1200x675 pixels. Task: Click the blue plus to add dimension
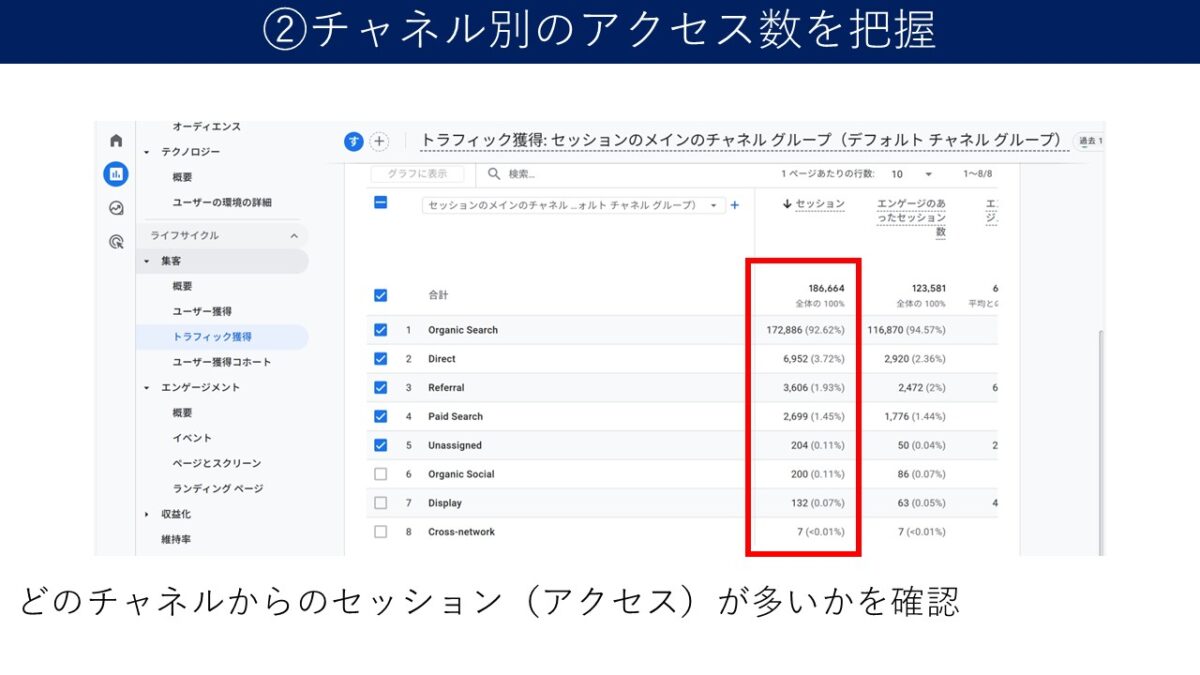coord(735,205)
